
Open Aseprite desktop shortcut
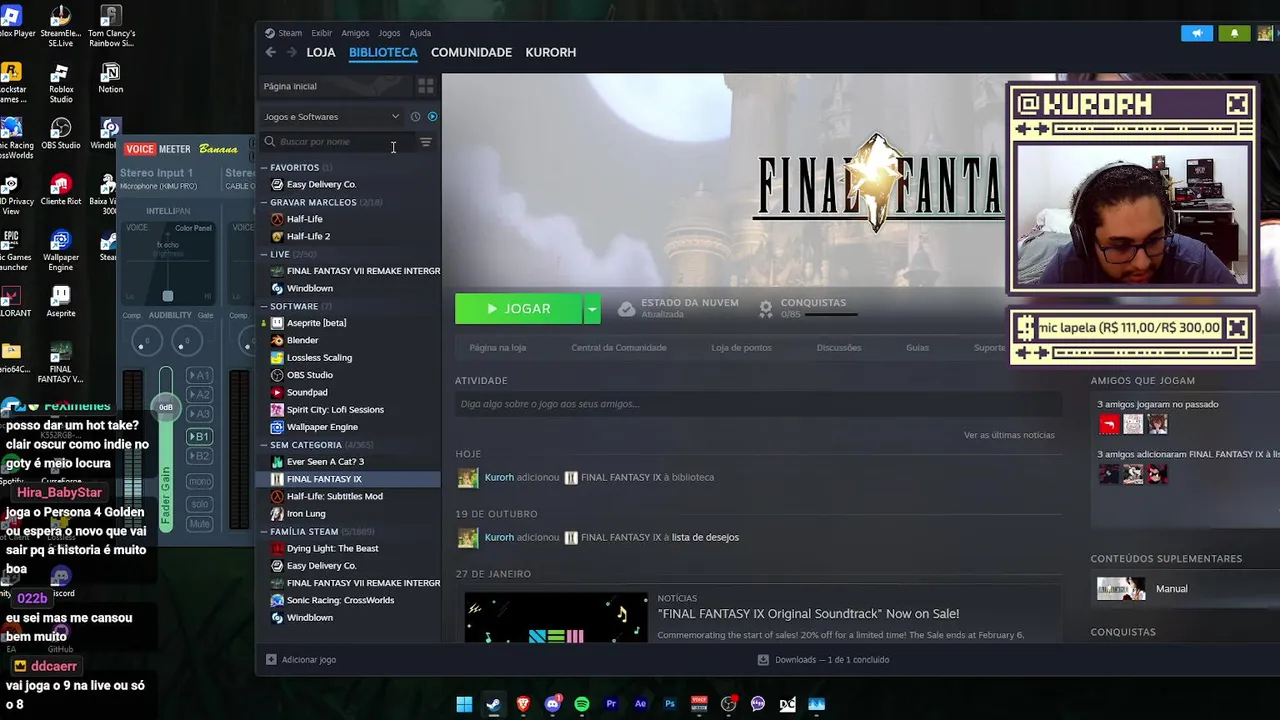[61, 302]
